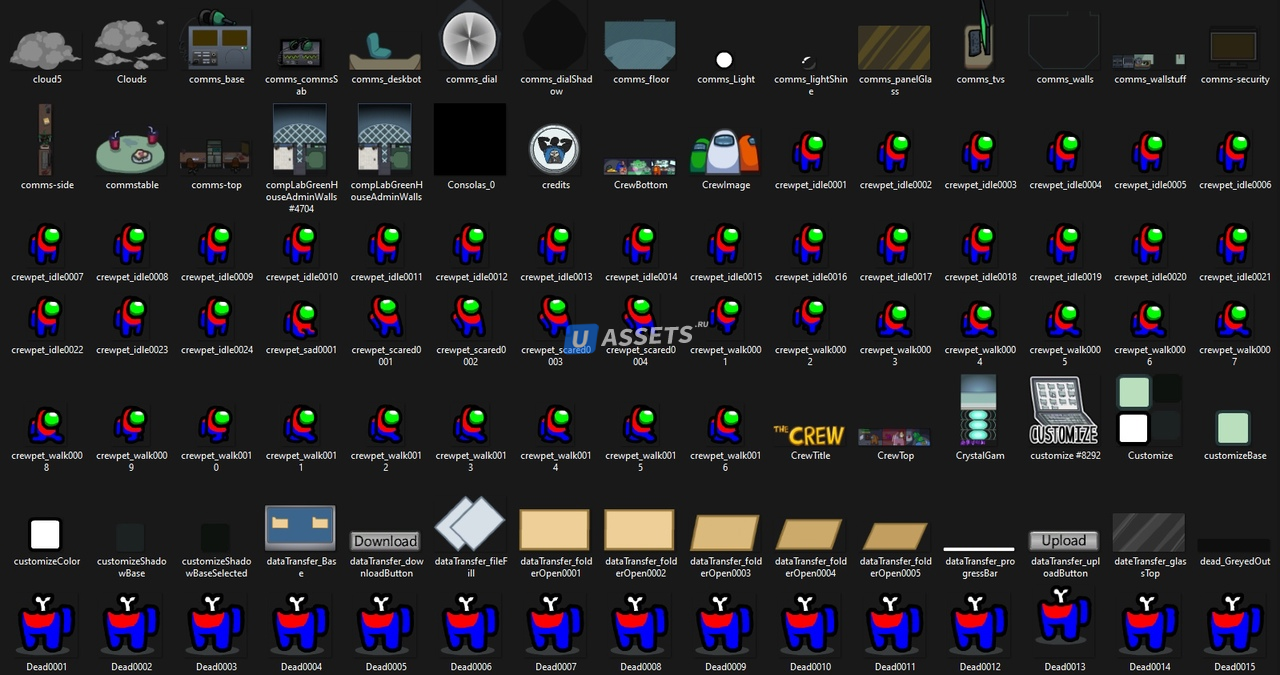Pick the customizeBase green square asset
Image resolution: width=1280 pixels, height=675 pixels.
[x=1234, y=428]
